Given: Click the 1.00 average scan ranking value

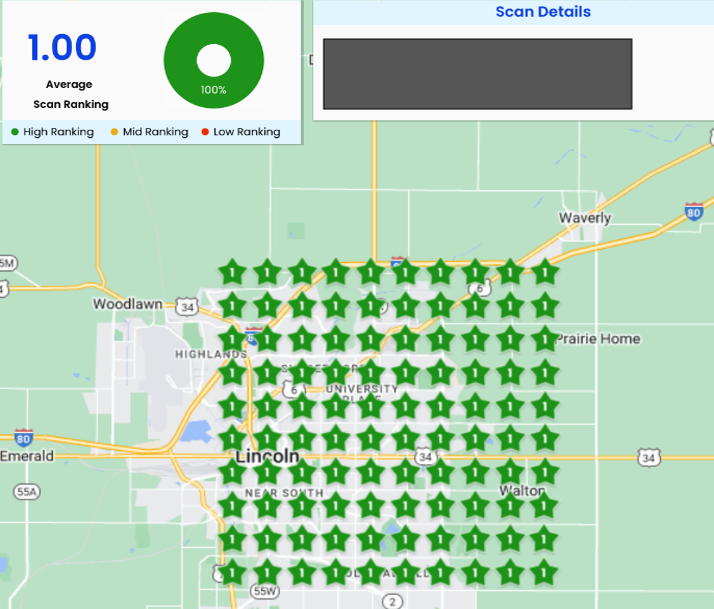Looking at the screenshot, I should pyautogui.click(x=62, y=48).
